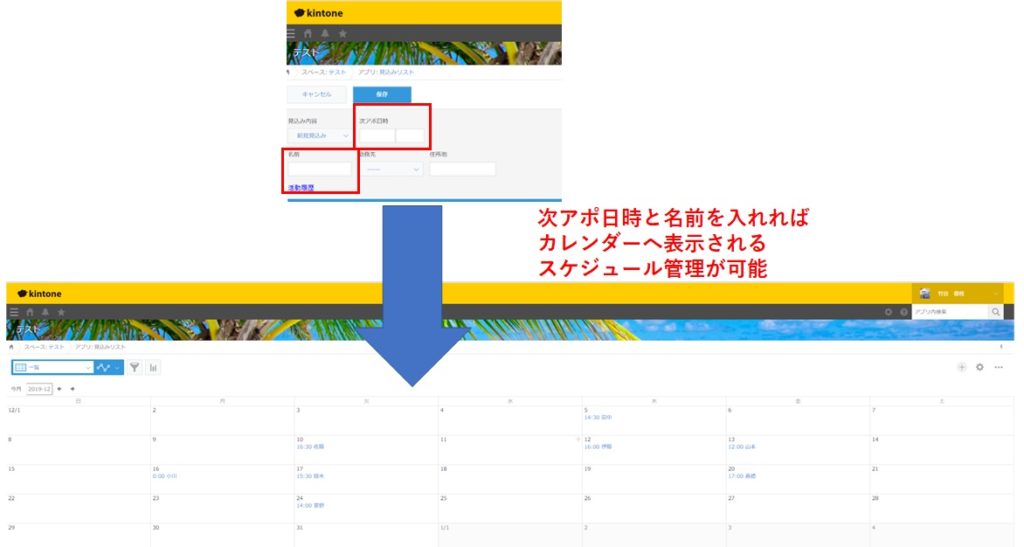Viewport: 1024px width, 547px height.
Task: Open the 15:30 appointment on day 17
Action: tap(310, 476)
